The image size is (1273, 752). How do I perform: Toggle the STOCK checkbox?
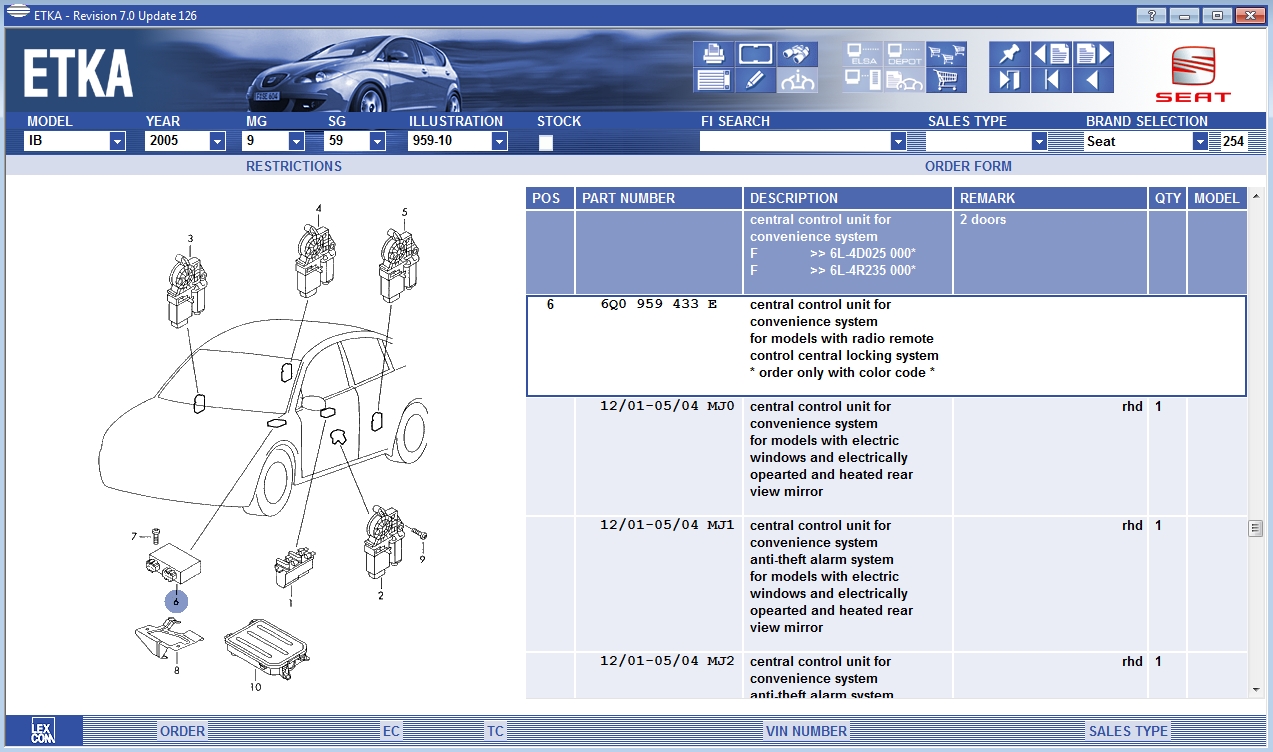pyautogui.click(x=545, y=142)
